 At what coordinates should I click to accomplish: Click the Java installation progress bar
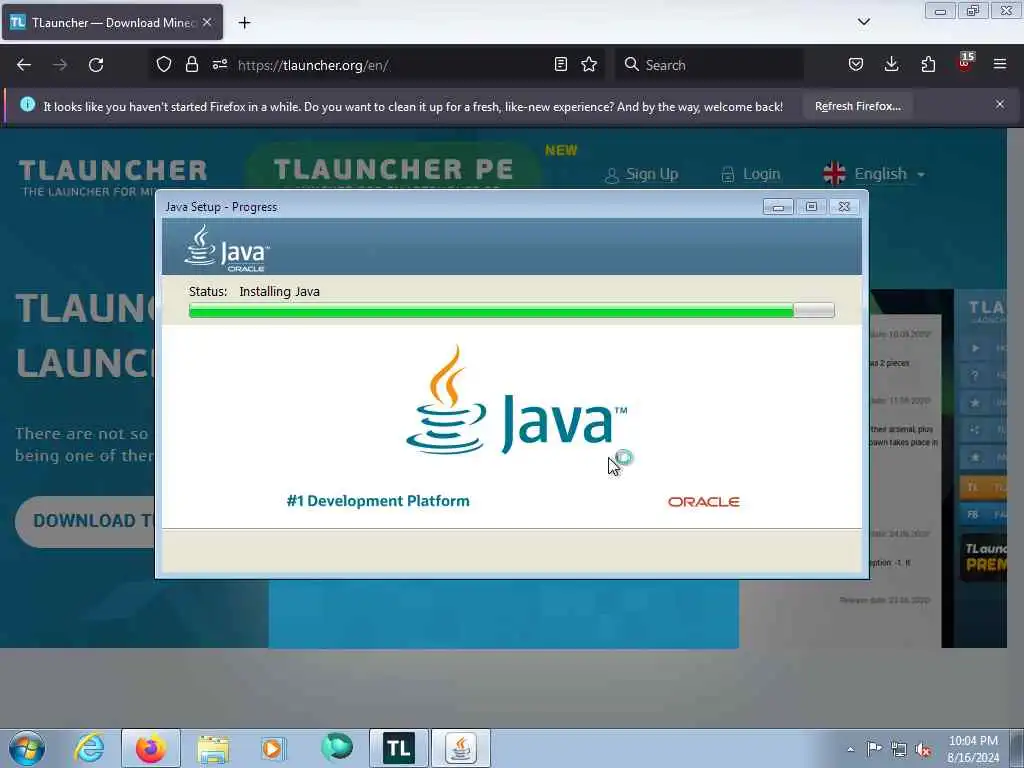tap(511, 310)
